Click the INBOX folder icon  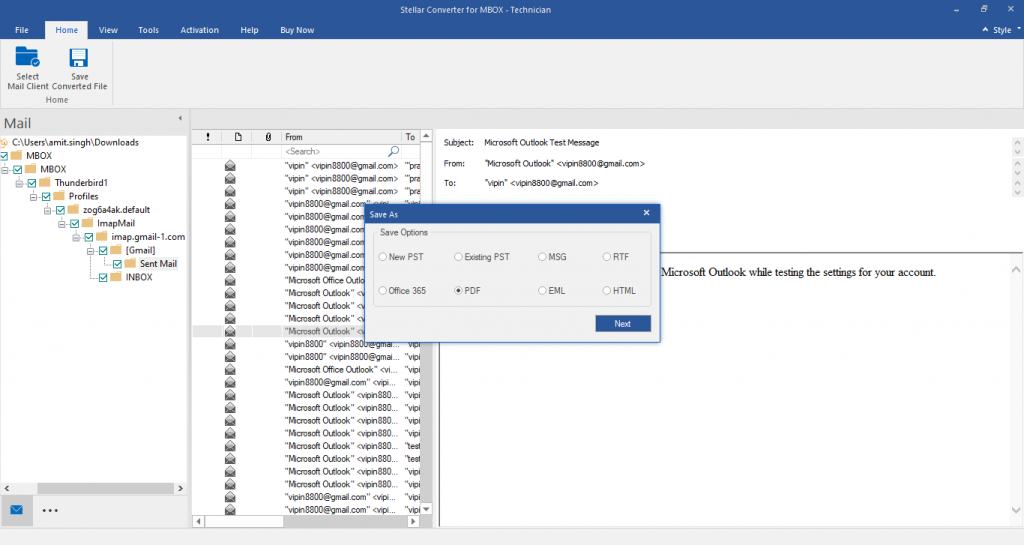pos(116,277)
